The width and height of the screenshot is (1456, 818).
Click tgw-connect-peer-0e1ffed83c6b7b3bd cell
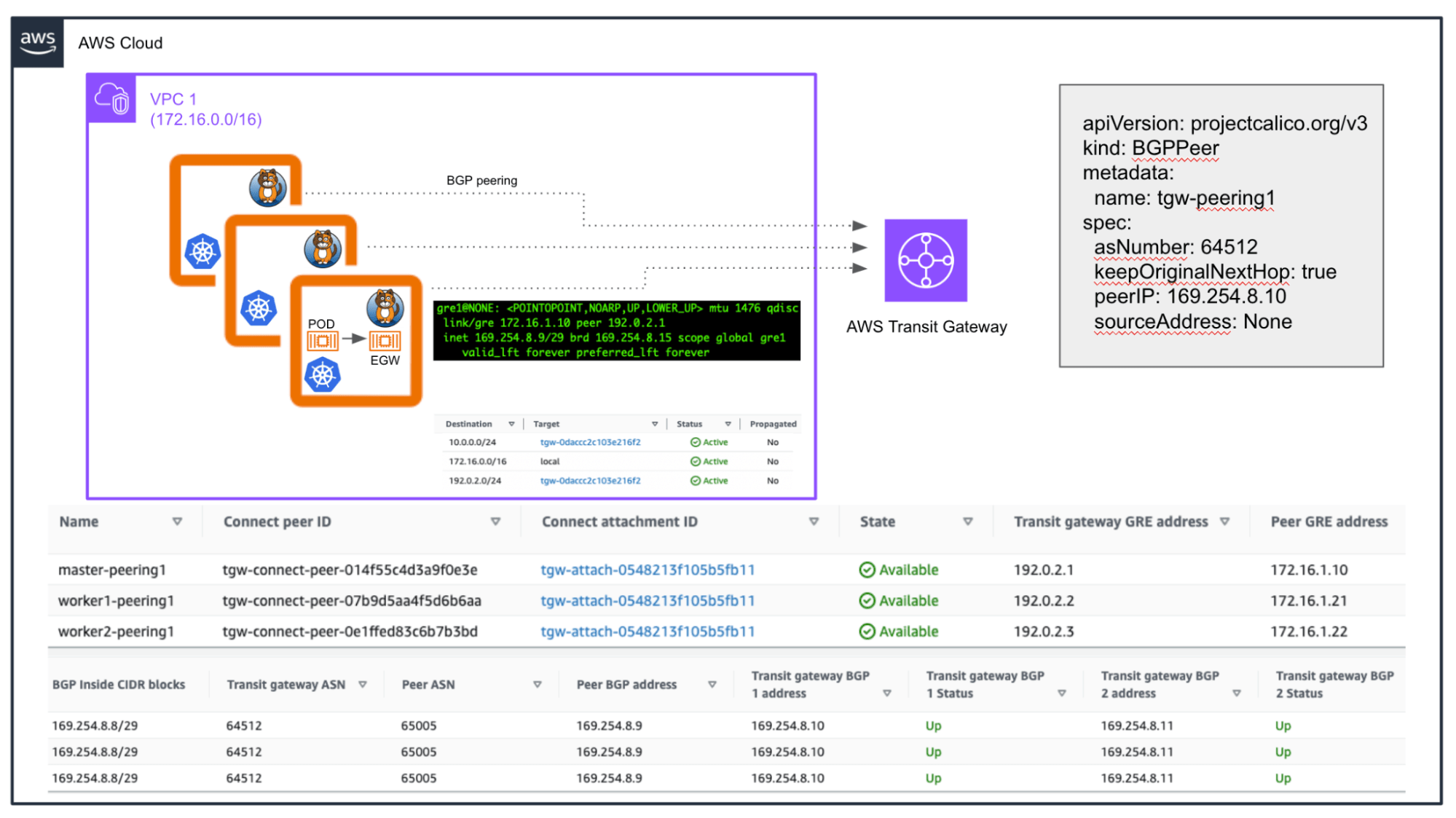pyautogui.click(x=350, y=632)
